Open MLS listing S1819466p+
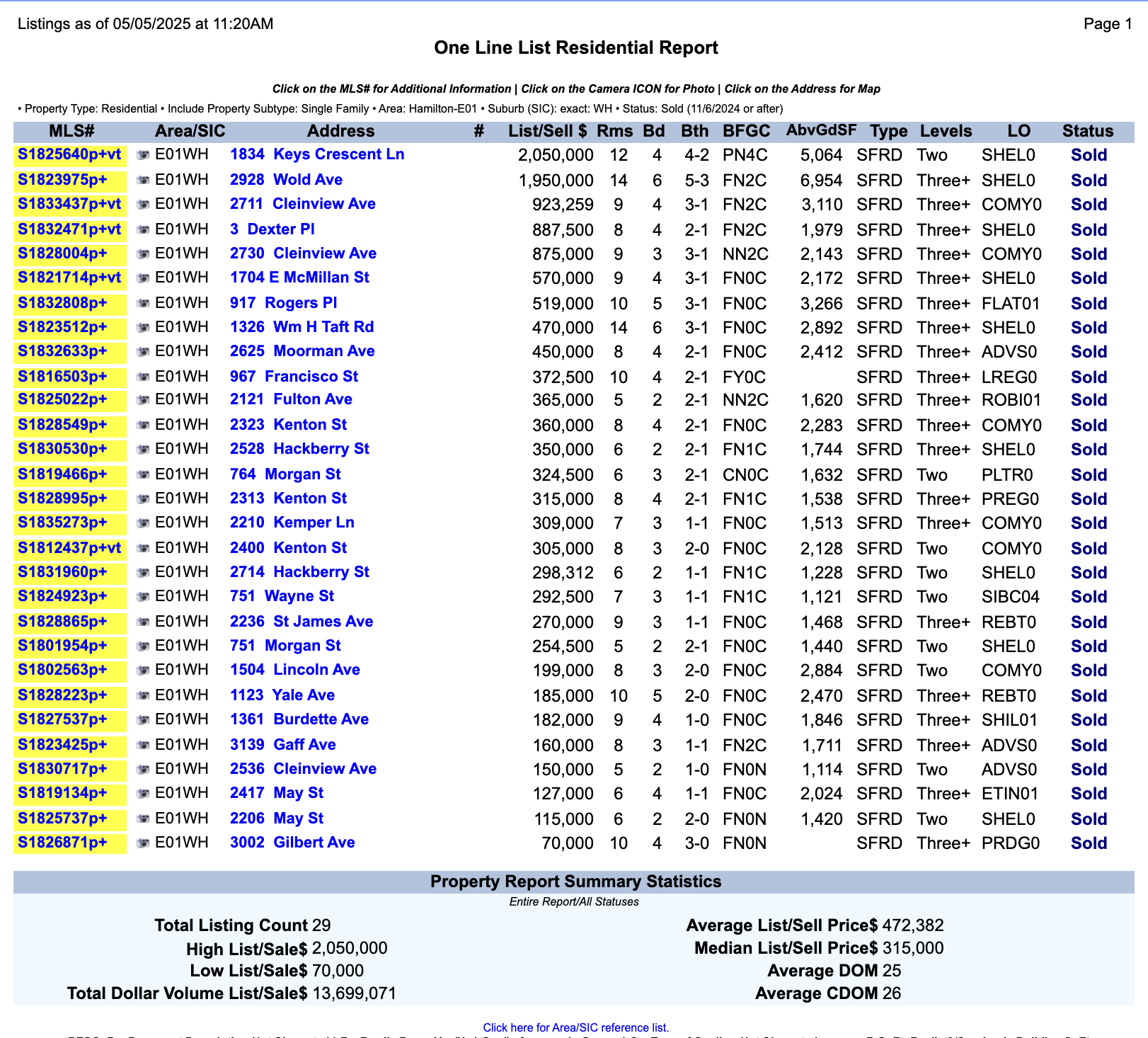The height and width of the screenshot is (1038, 1148). tap(62, 474)
